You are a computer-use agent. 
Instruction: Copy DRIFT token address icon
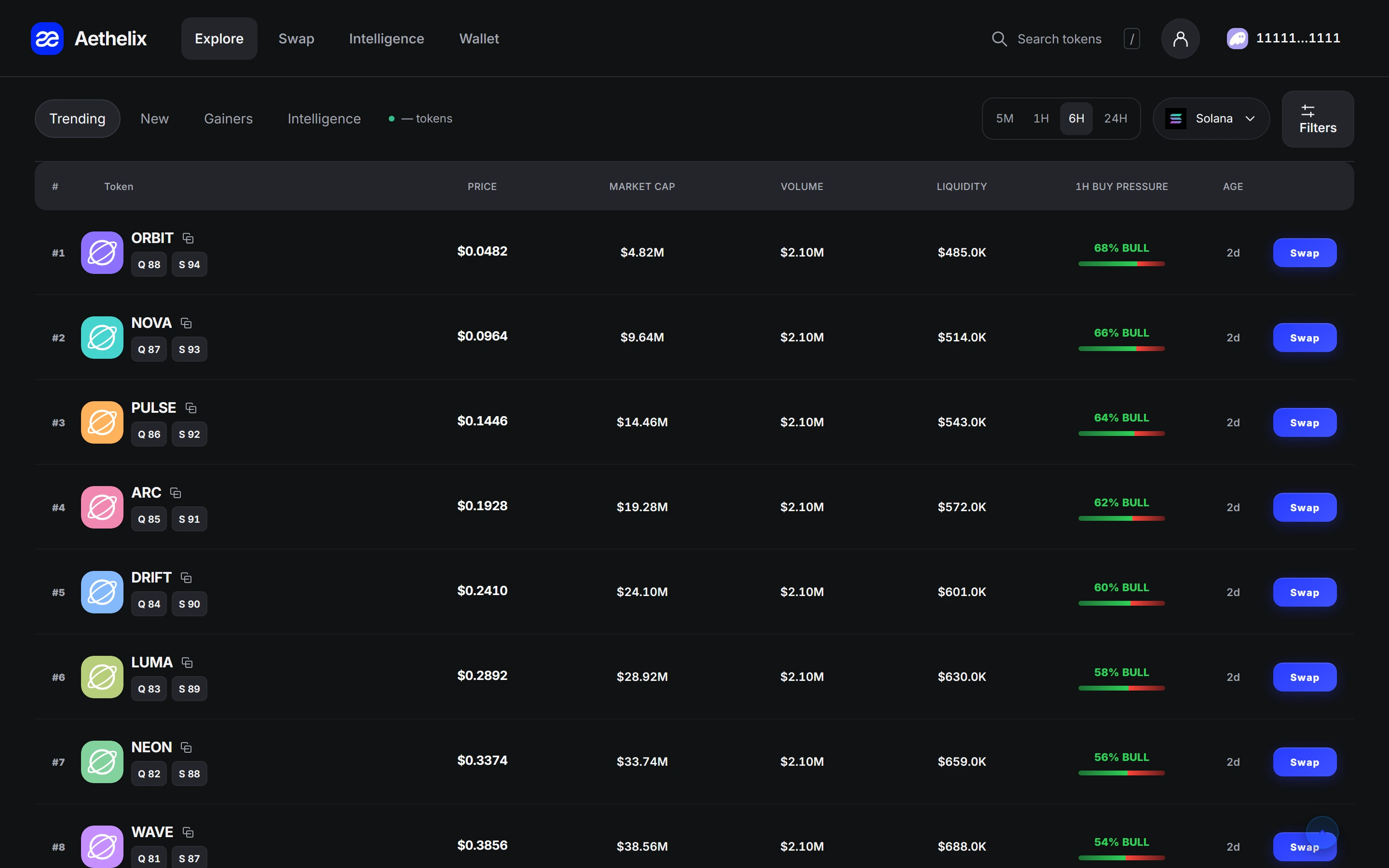[x=186, y=578]
